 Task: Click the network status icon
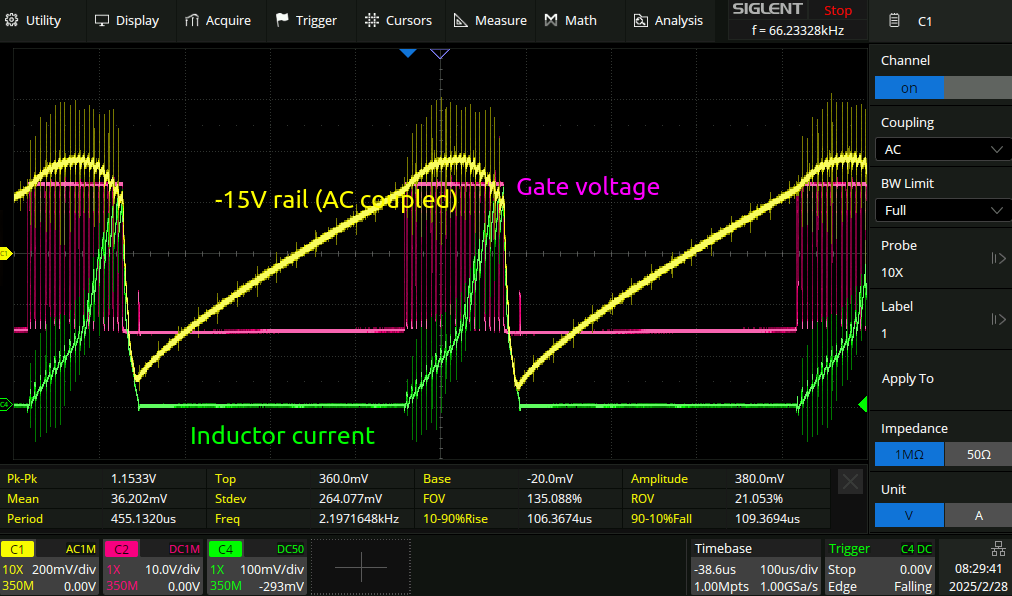click(998, 548)
